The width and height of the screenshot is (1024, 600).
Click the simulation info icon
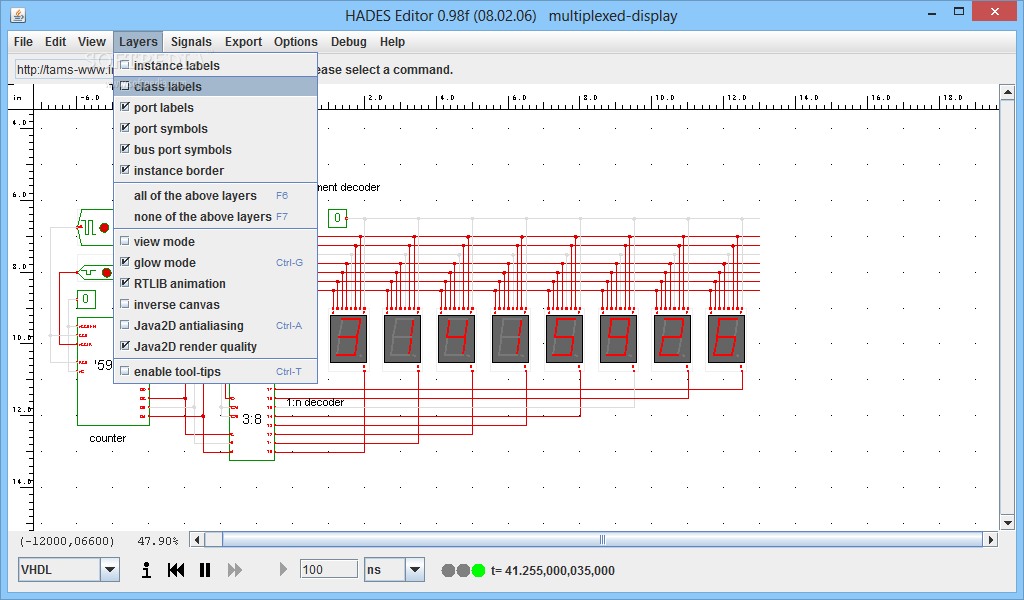[x=146, y=570]
